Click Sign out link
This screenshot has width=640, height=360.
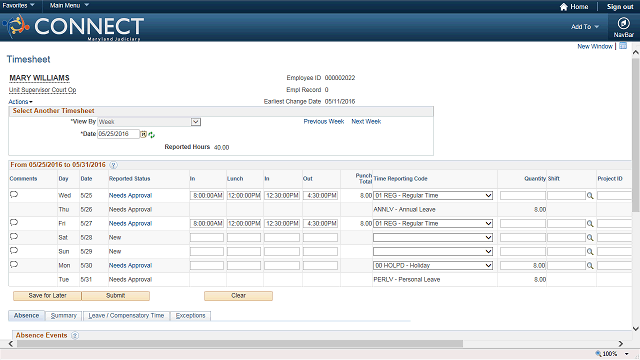click(x=620, y=7)
